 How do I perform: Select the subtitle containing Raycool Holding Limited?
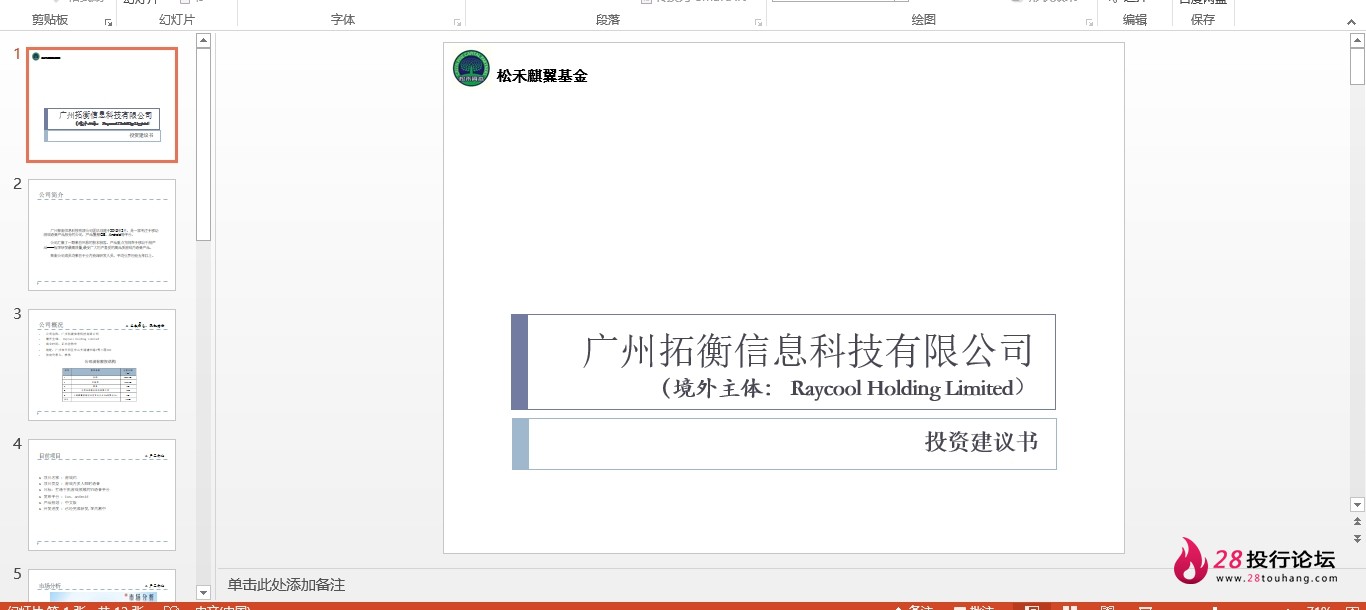843,388
